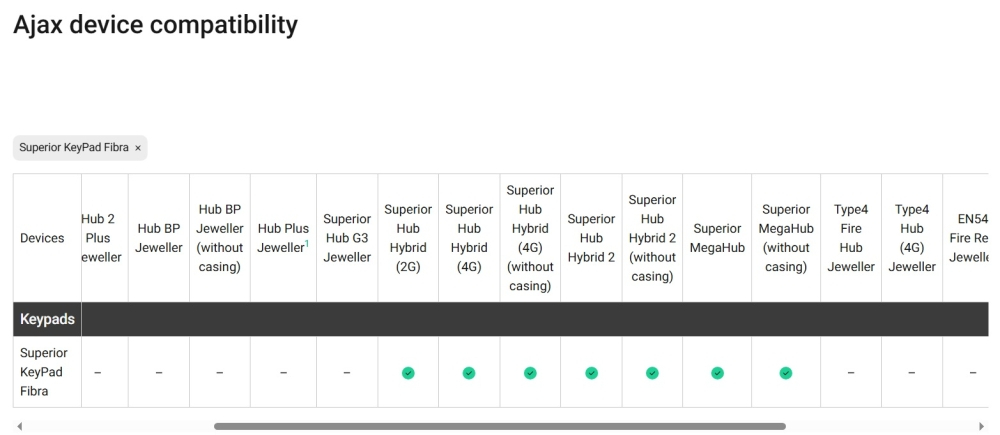
Task: Click green check under Superior Hub Hybrid (2G)
Action: tap(408, 373)
